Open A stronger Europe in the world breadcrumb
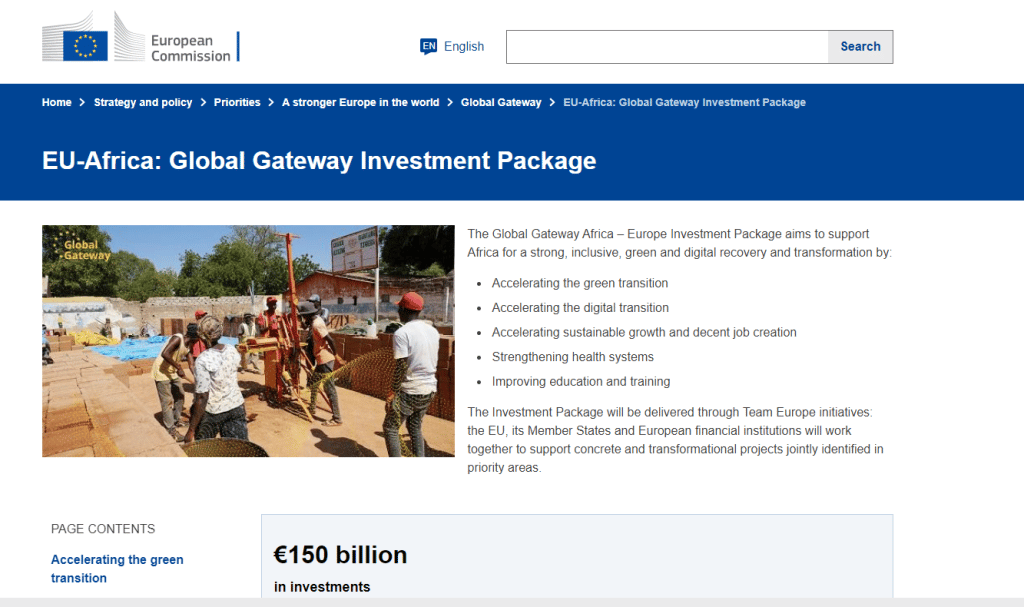Viewport: 1024px width, 607px height. [x=360, y=103]
